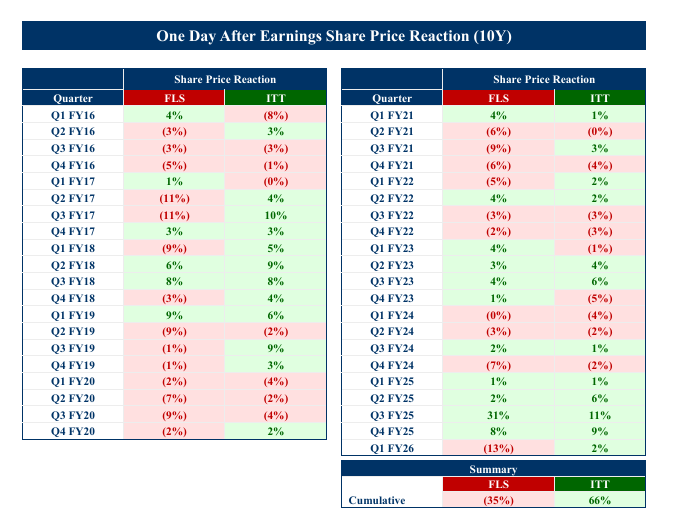Viewport: 675px width, 523px height.
Task: Select the ITT value 2% for Q1 FY26
Action: coord(600,448)
